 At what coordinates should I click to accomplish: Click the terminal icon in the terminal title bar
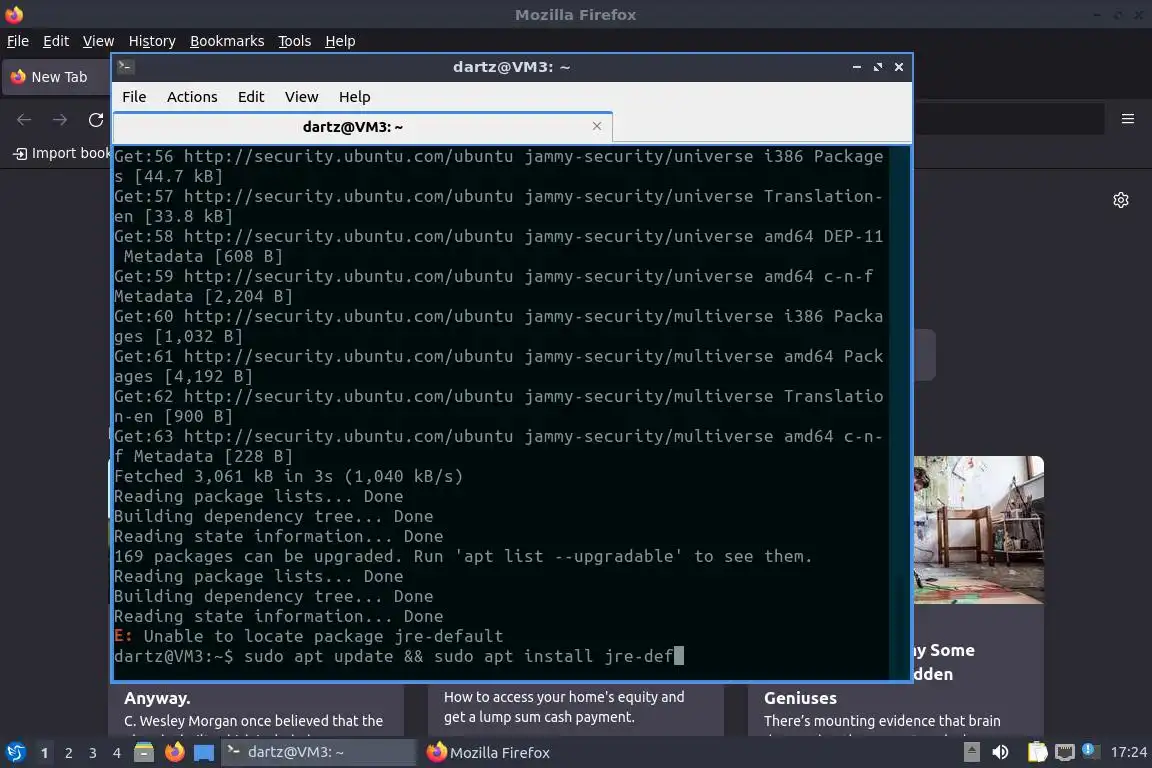(x=125, y=67)
